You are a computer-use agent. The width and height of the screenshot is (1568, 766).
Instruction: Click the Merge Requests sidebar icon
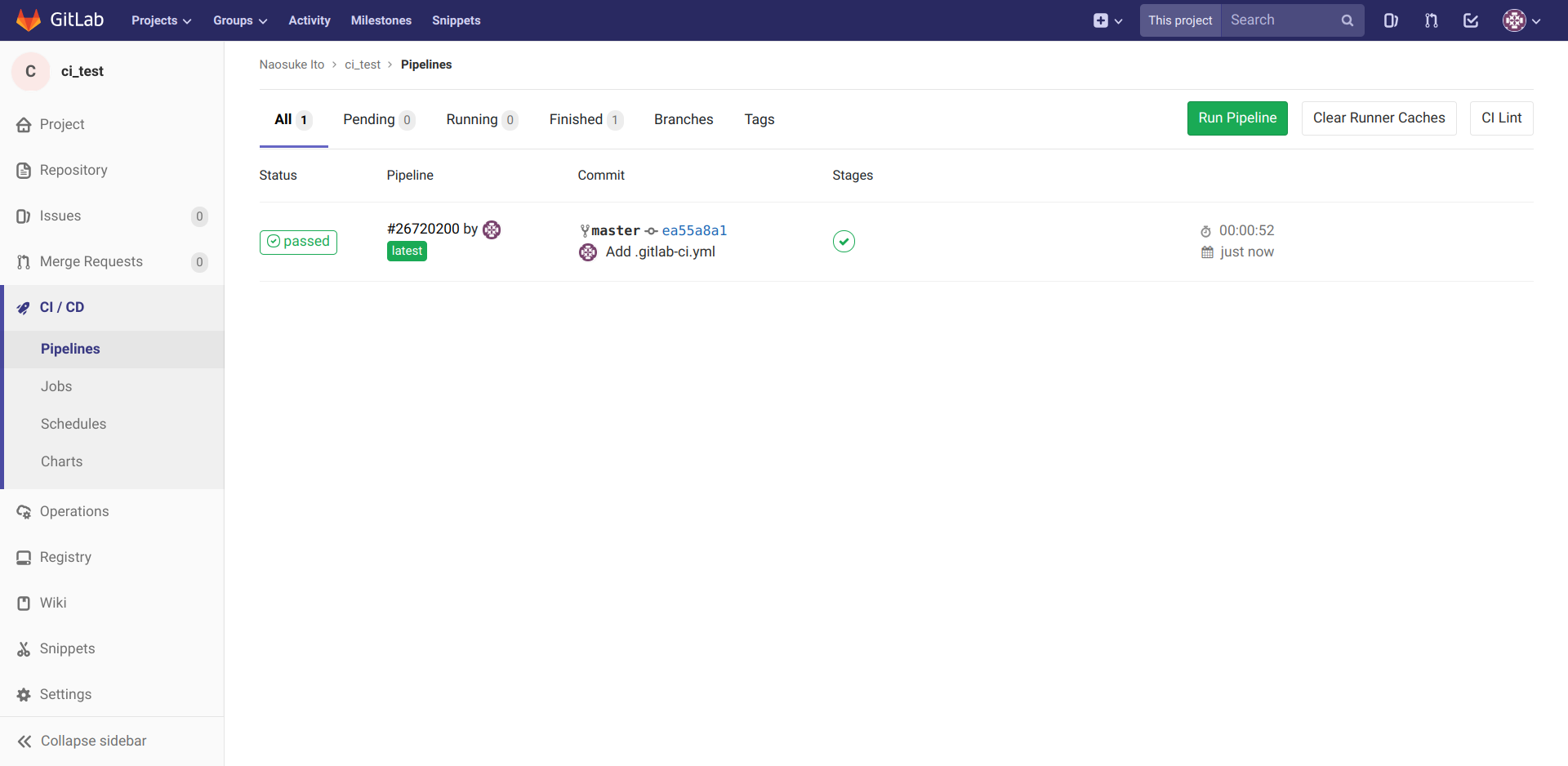coord(24,262)
